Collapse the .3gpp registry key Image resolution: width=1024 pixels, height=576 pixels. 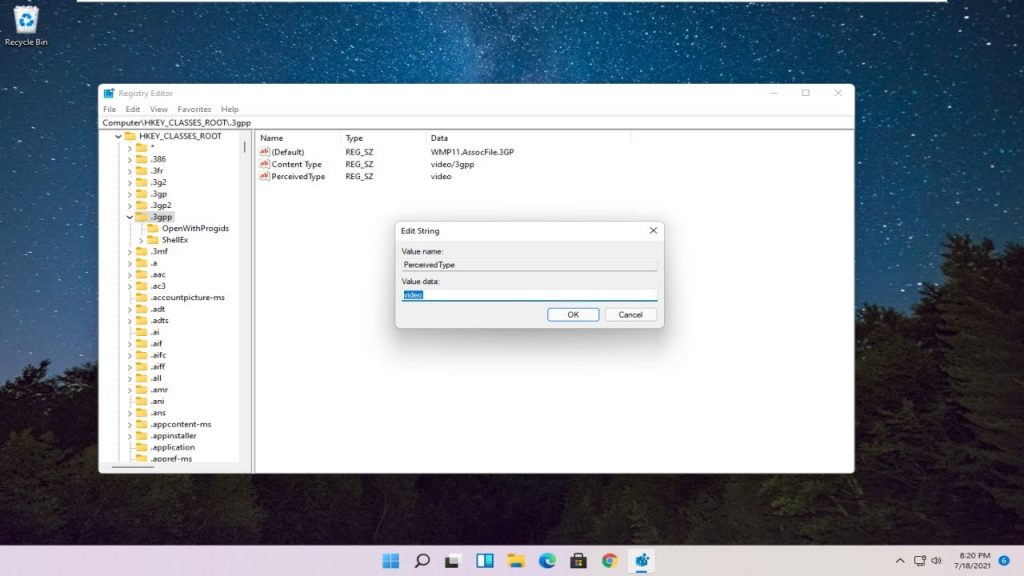129,217
